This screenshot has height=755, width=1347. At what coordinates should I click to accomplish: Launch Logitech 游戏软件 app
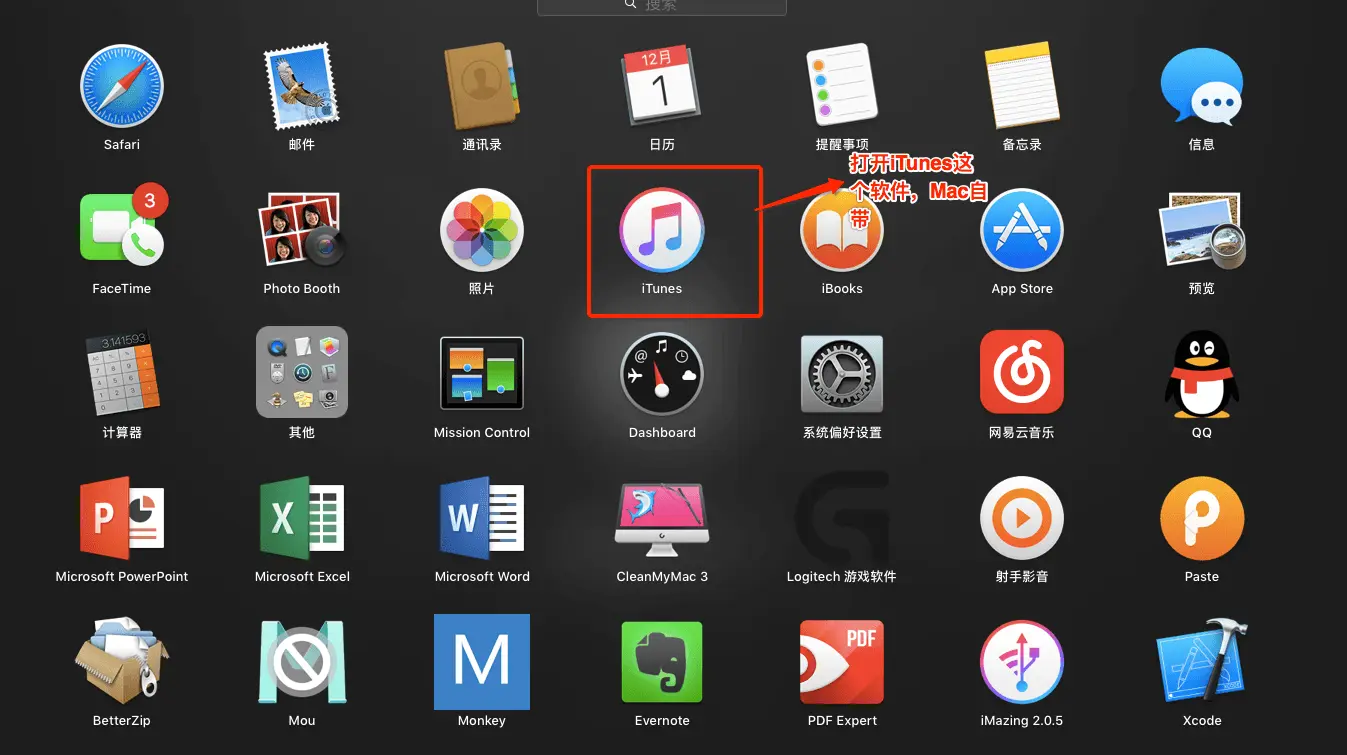point(842,518)
